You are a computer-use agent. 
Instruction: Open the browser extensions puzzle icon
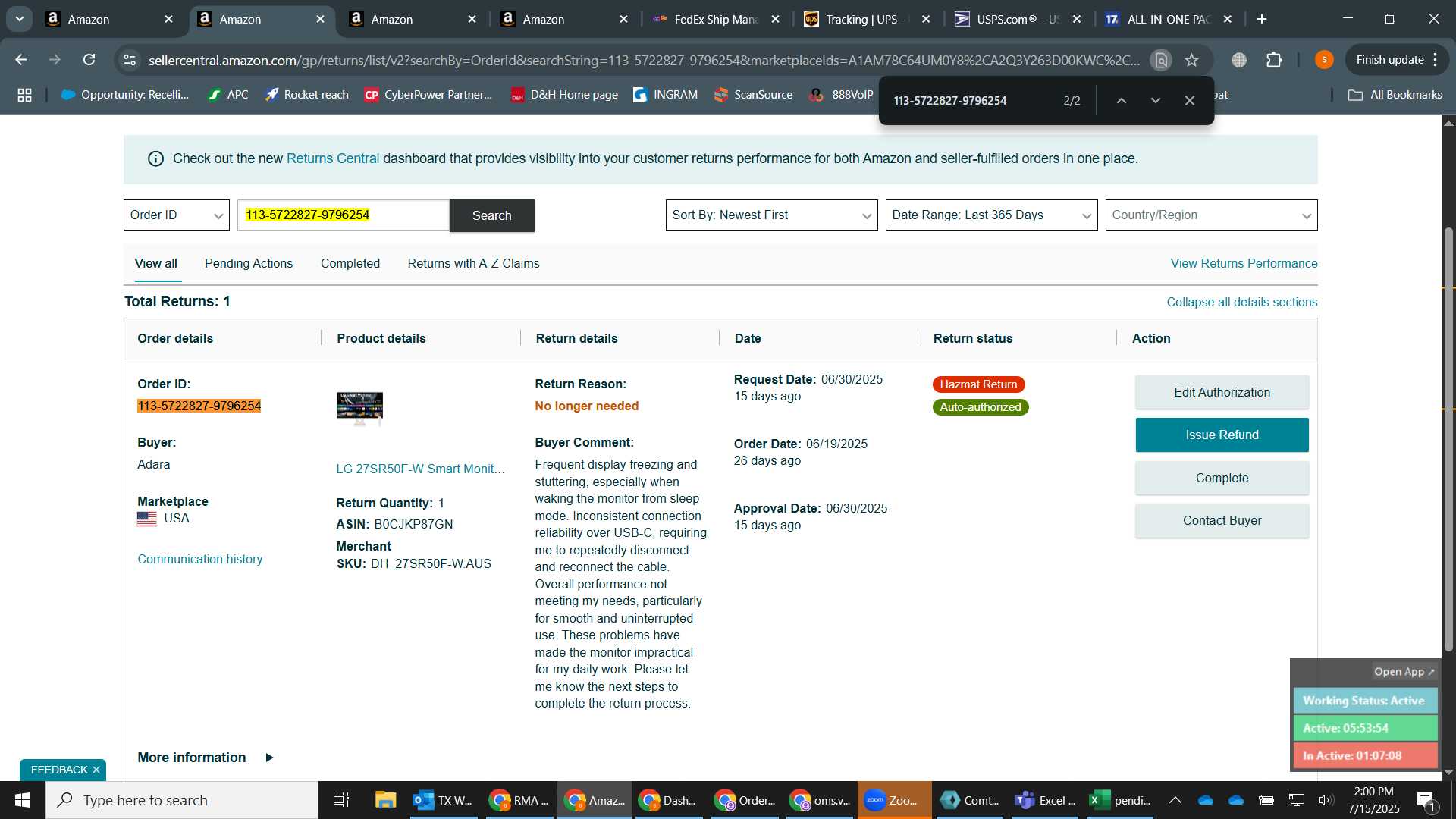pyautogui.click(x=1275, y=60)
